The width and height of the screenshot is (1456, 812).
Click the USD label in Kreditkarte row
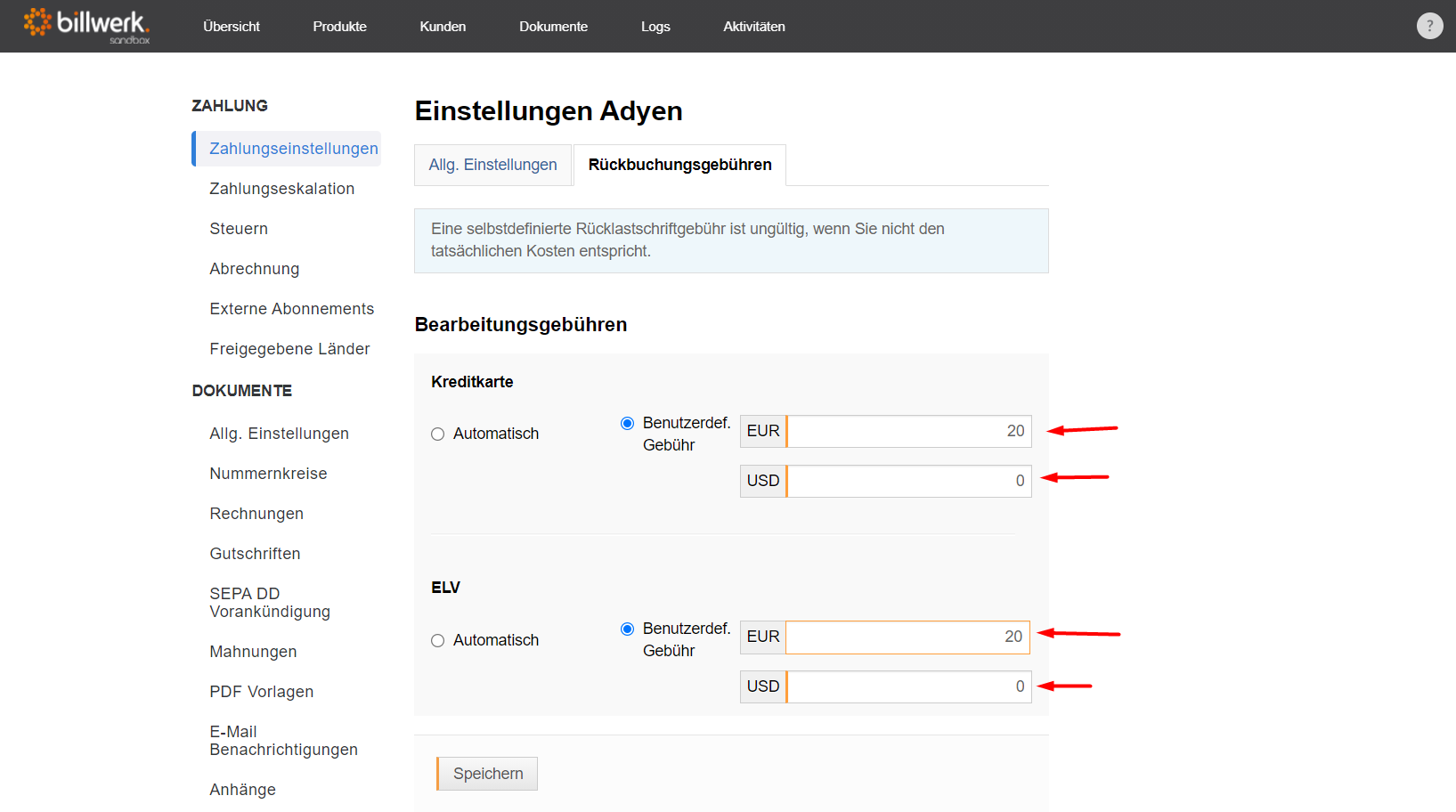coord(763,481)
